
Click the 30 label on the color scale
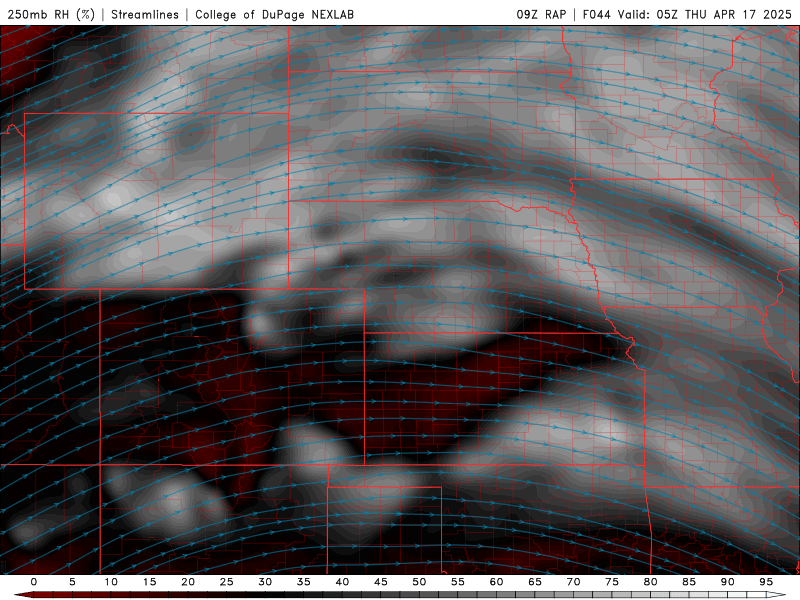(x=265, y=582)
